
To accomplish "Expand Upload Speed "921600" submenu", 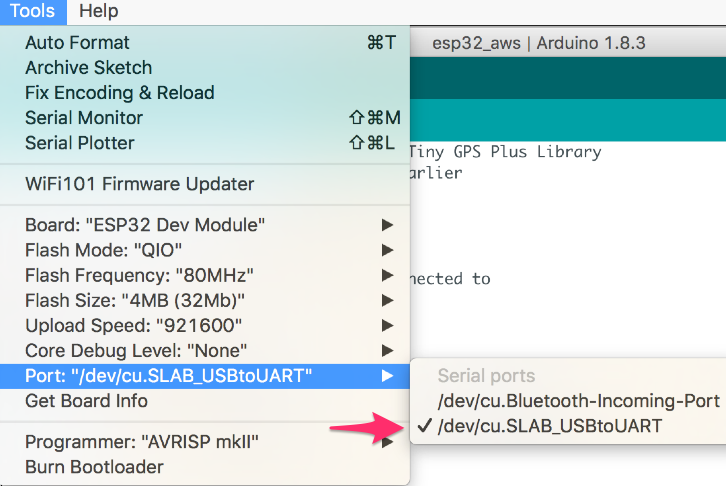I will (205, 325).
